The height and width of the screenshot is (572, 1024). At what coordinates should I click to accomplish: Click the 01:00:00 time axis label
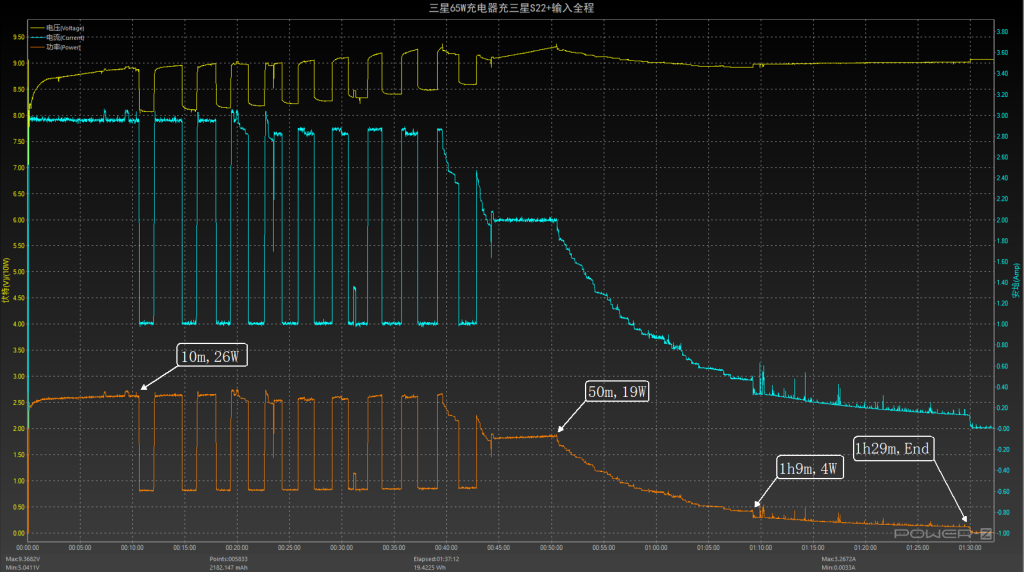656,548
